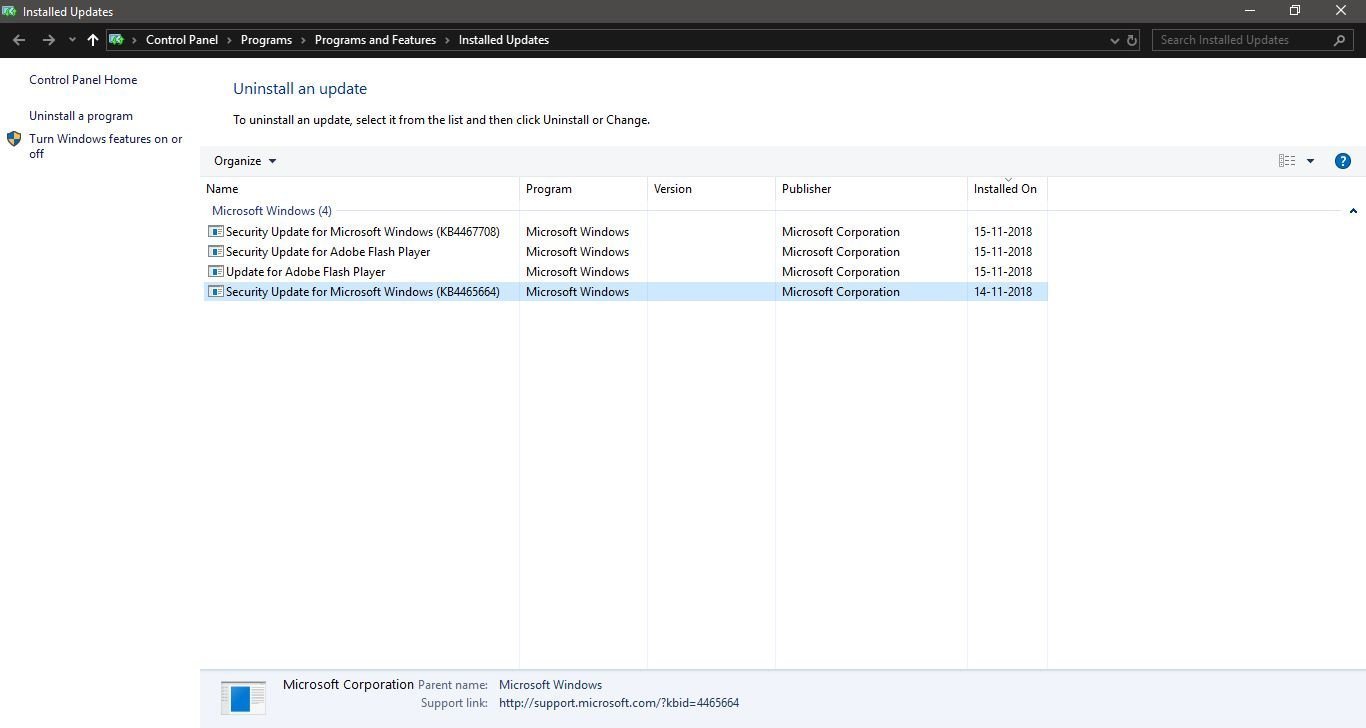Sort list by Installed On column
This screenshot has width=1366, height=728.
point(1008,189)
